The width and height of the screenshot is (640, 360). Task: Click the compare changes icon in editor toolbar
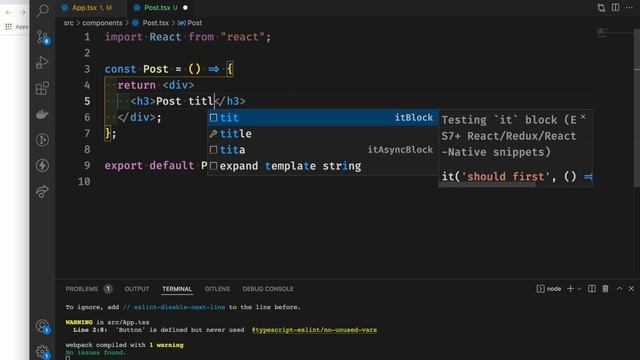(x=601, y=8)
